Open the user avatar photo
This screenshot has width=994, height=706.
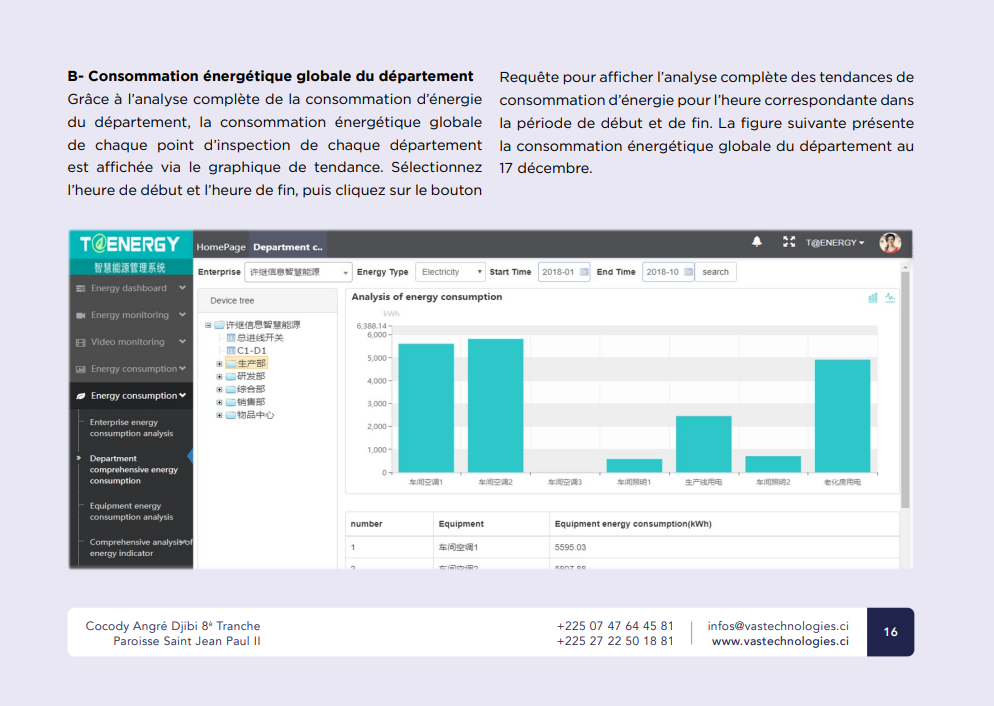point(890,243)
